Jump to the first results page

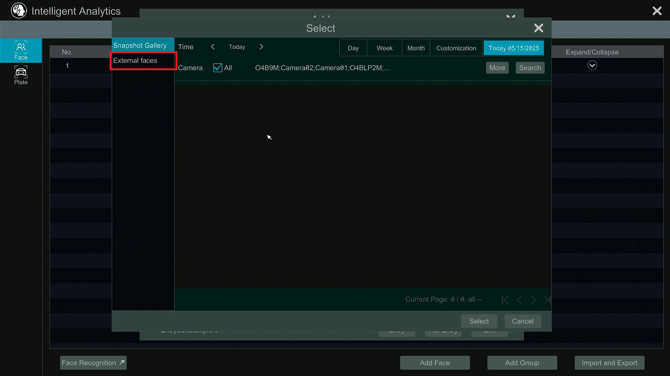coord(505,300)
